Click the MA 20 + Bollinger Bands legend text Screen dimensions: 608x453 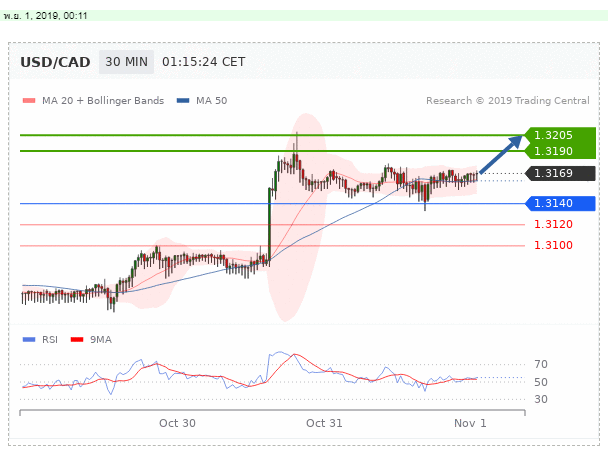(103, 101)
